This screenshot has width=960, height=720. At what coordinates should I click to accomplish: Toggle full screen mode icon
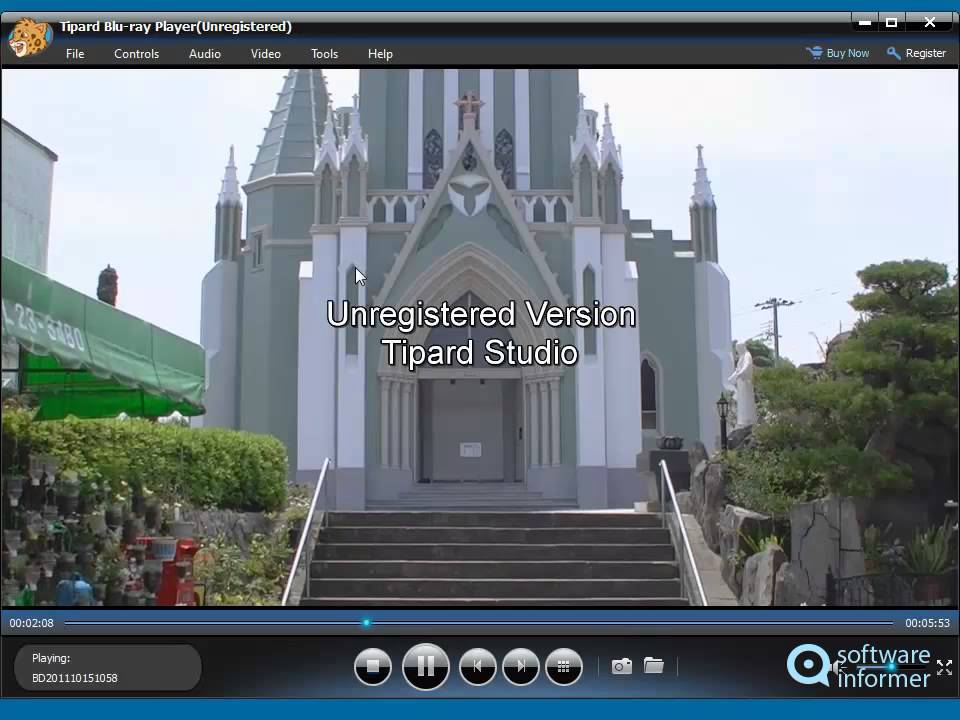coord(944,667)
